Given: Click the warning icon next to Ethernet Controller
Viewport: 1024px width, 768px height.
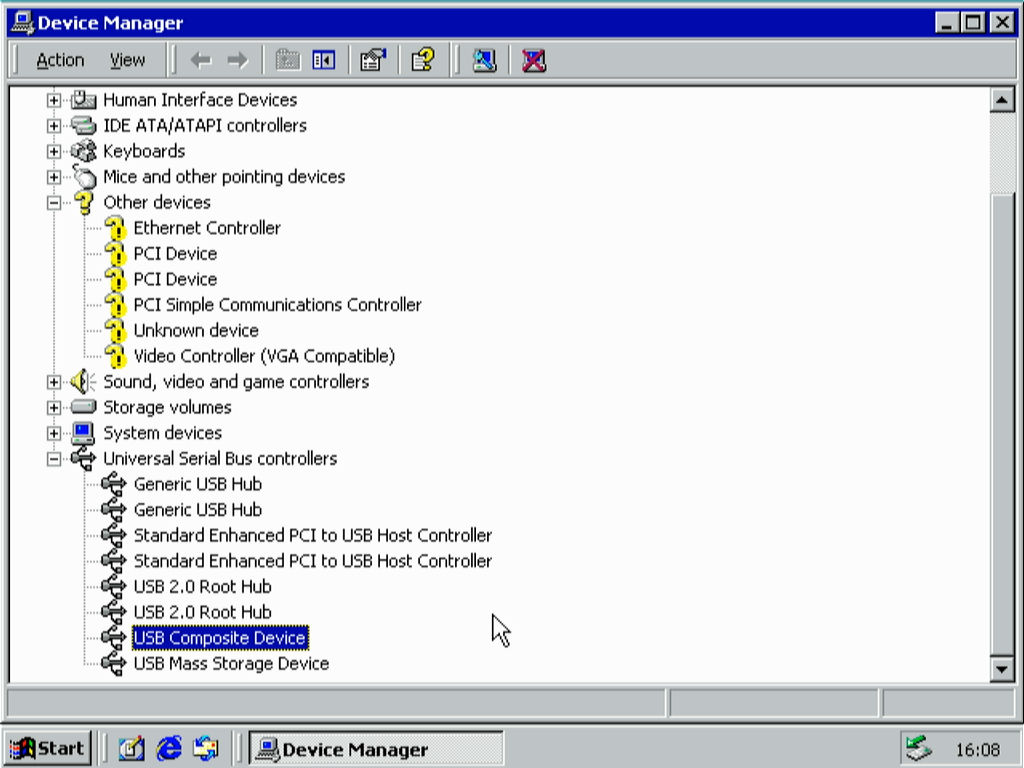Looking at the screenshot, I should 115,228.
